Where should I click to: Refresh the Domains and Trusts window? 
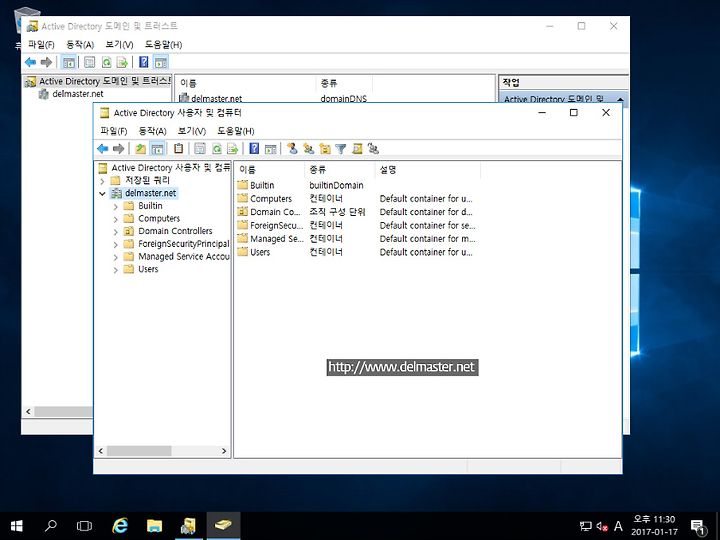coord(106,62)
